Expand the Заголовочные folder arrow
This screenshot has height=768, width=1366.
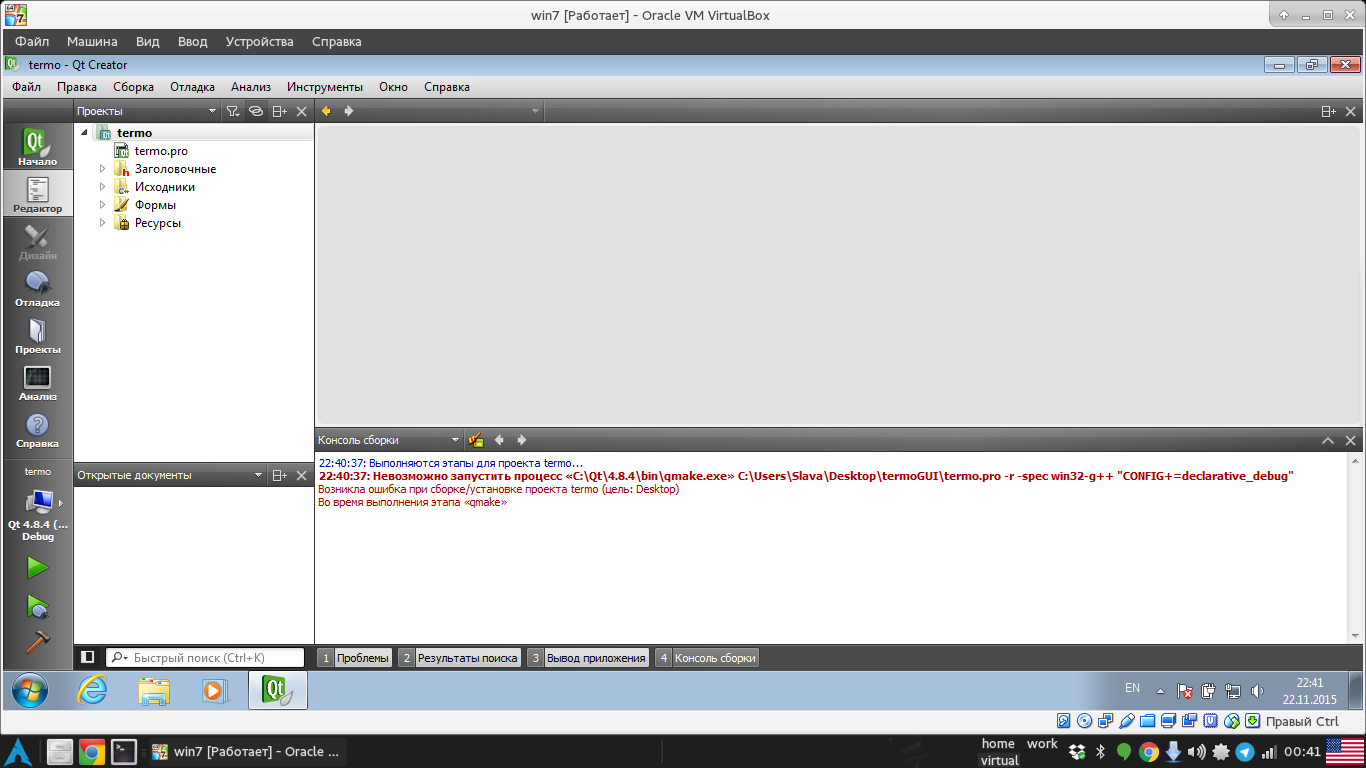tap(102, 169)
